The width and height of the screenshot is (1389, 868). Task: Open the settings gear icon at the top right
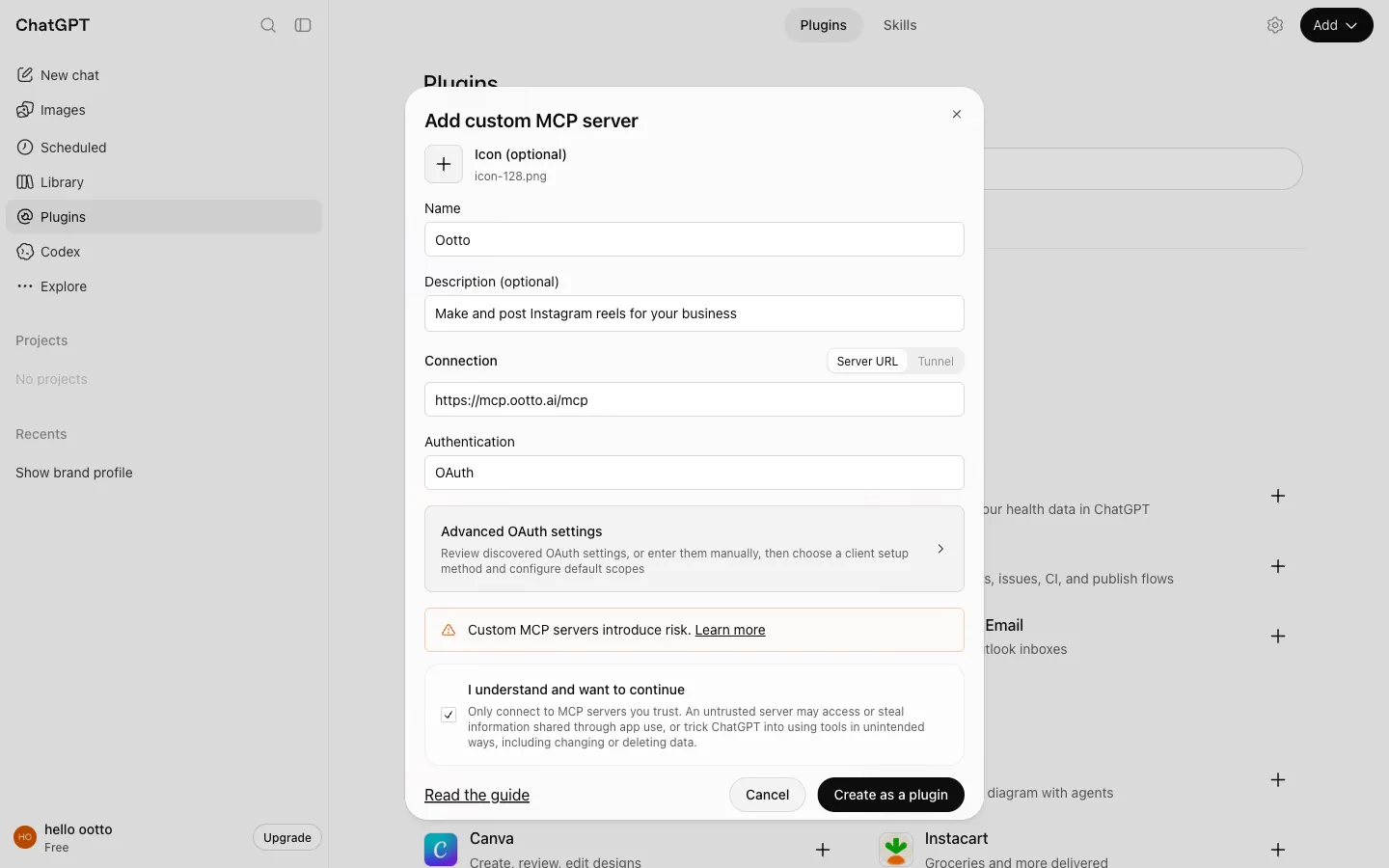pyautogui.click(x=1275, y=25)
